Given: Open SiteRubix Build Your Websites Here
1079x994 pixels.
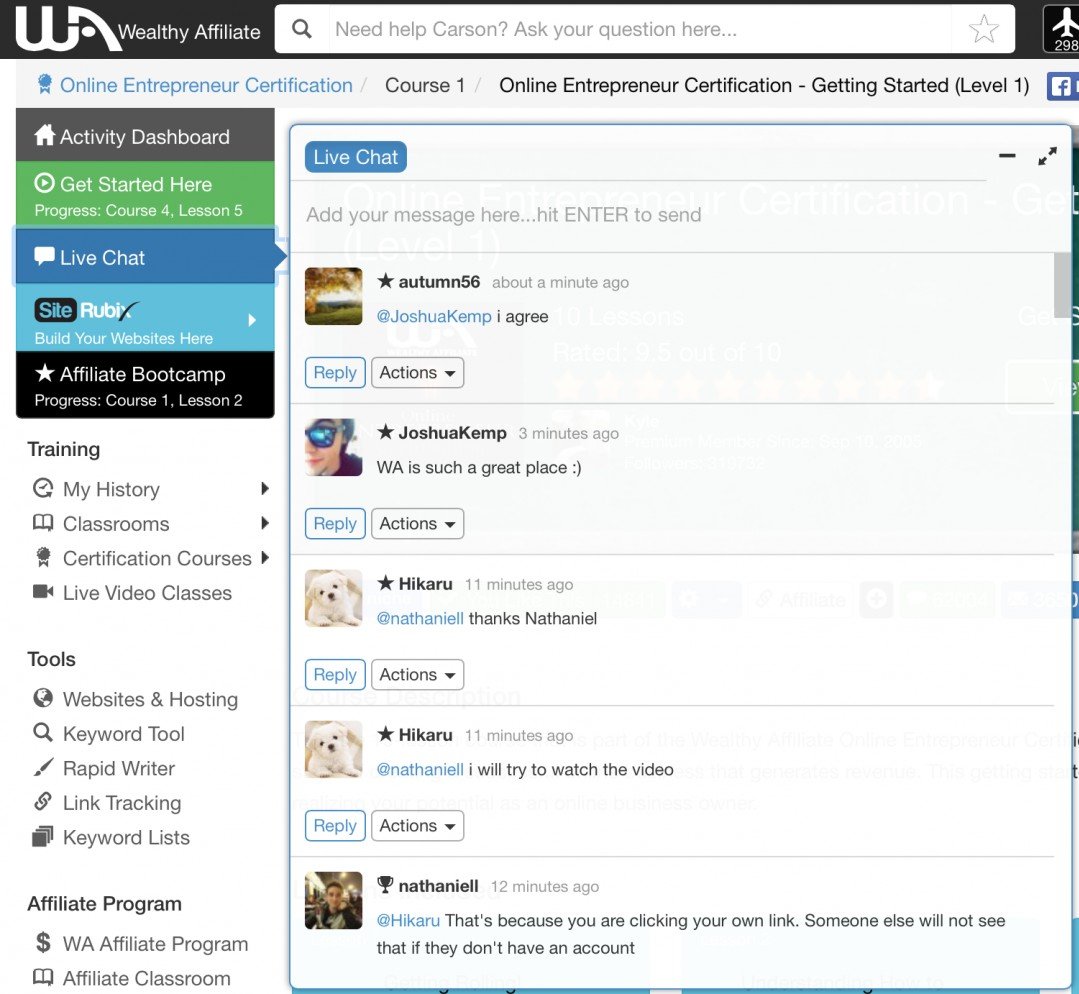Looking at the screenshot, I should coord(145,317).
